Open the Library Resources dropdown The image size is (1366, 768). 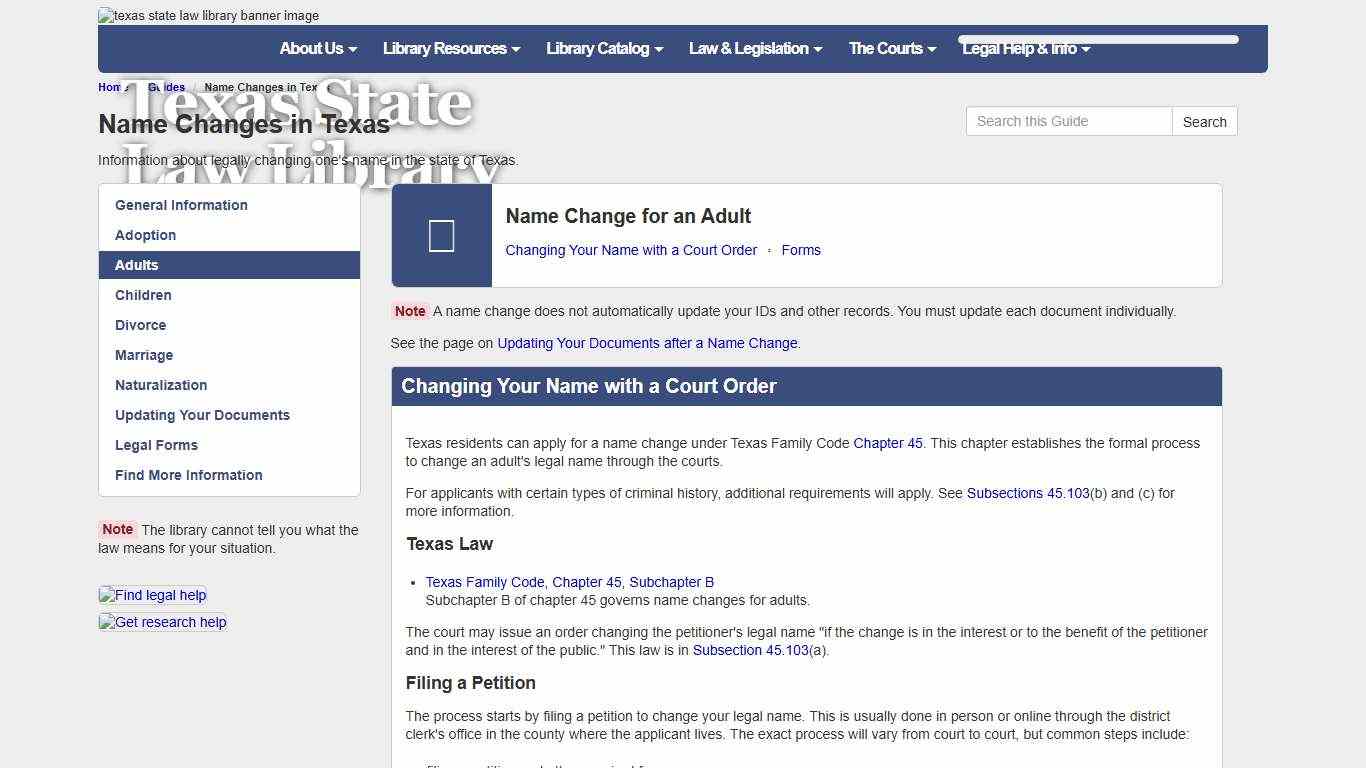[450, 48]
